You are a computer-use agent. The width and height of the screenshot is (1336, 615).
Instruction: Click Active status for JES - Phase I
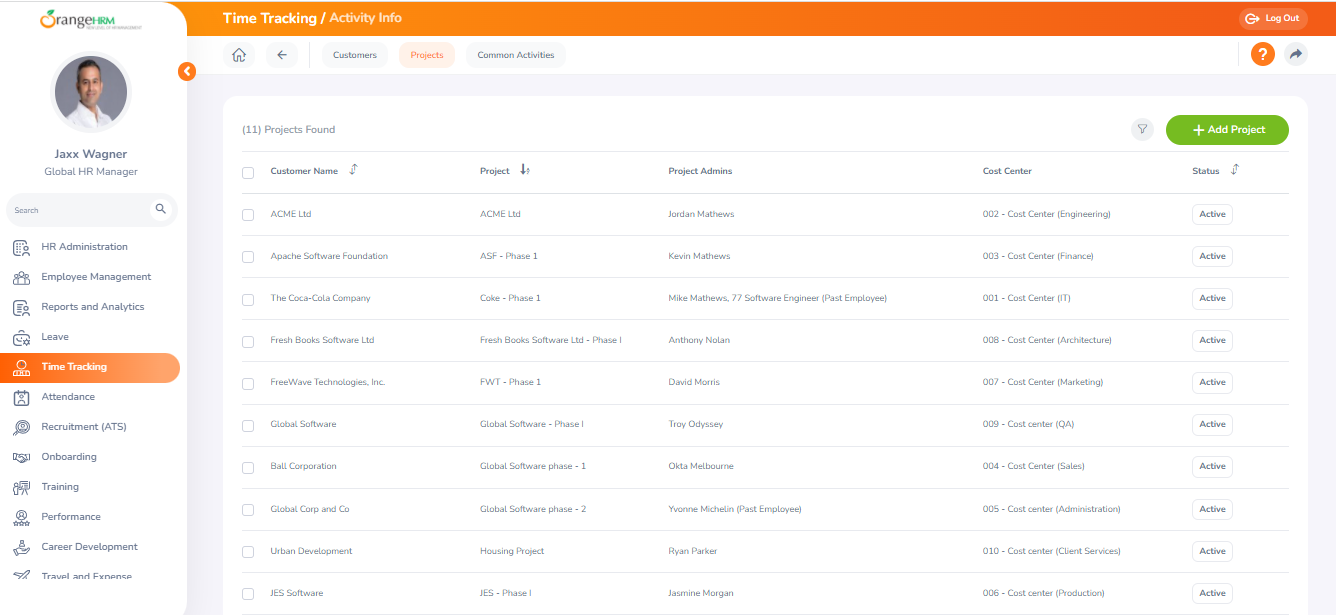1212,593
